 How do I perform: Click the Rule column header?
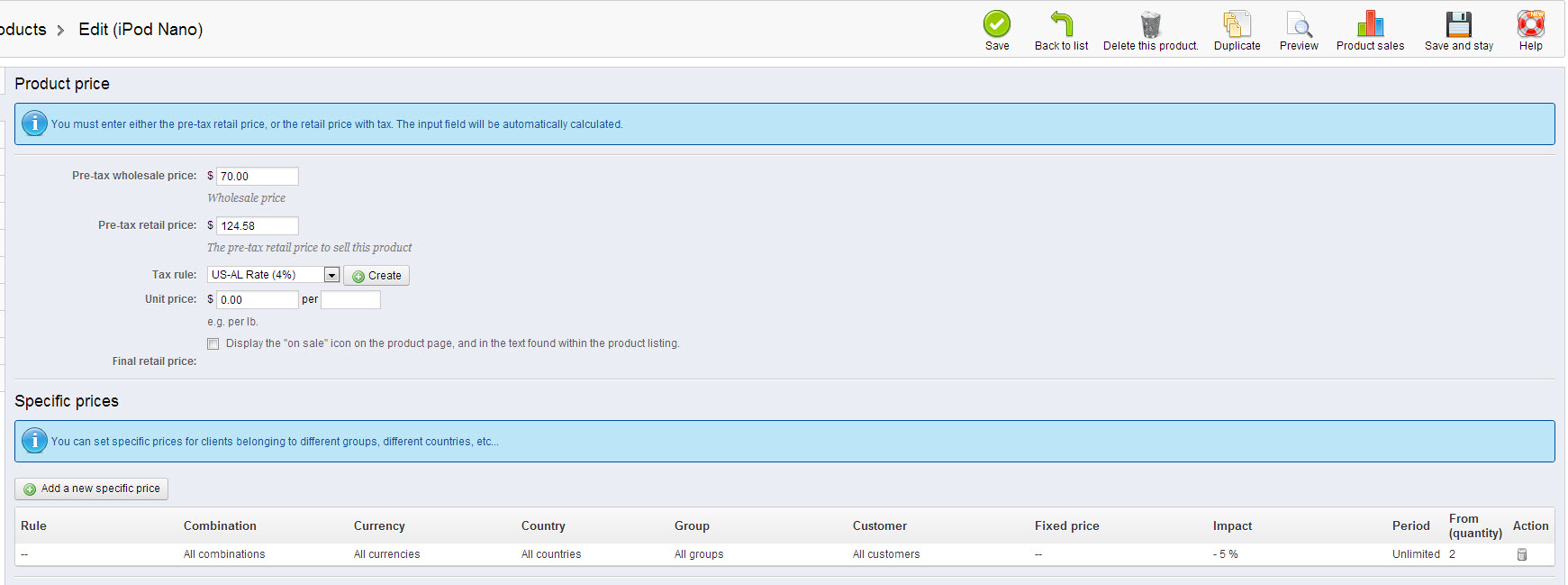34,526
